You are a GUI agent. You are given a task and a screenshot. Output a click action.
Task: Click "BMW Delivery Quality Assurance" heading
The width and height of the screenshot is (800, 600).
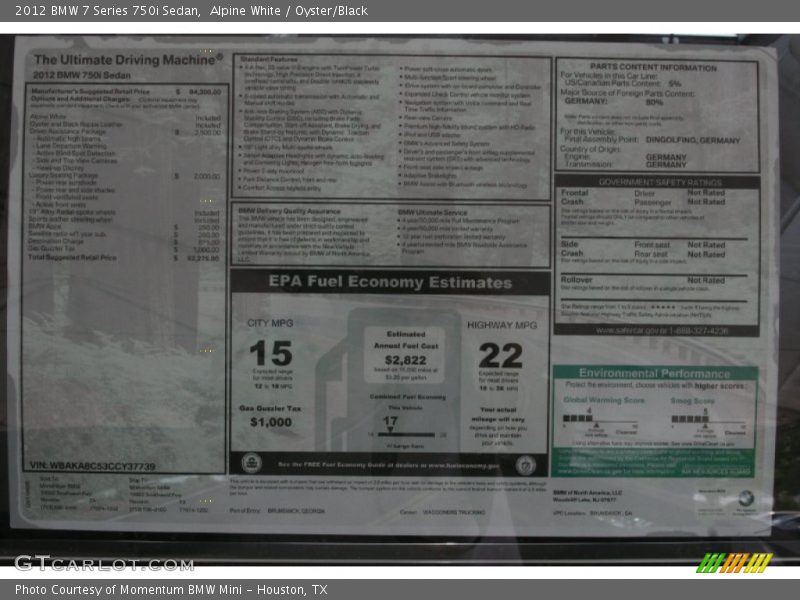coord(289,211)
